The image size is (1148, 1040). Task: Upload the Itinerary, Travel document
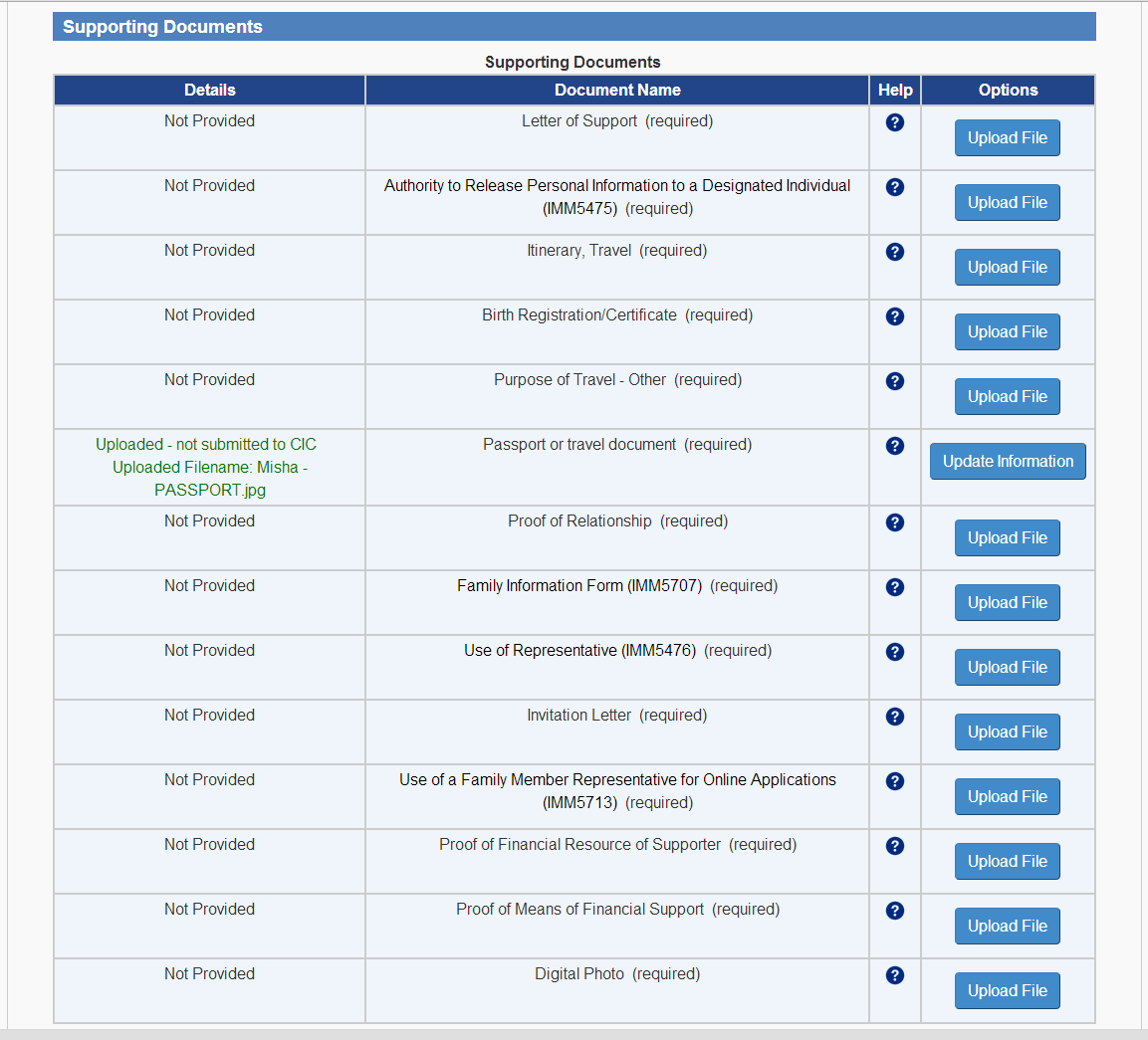coord(1008,267)
